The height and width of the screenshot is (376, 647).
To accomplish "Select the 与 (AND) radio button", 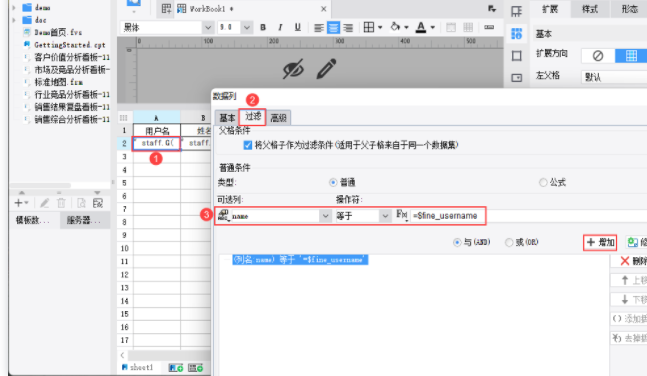I will [457, 242].
